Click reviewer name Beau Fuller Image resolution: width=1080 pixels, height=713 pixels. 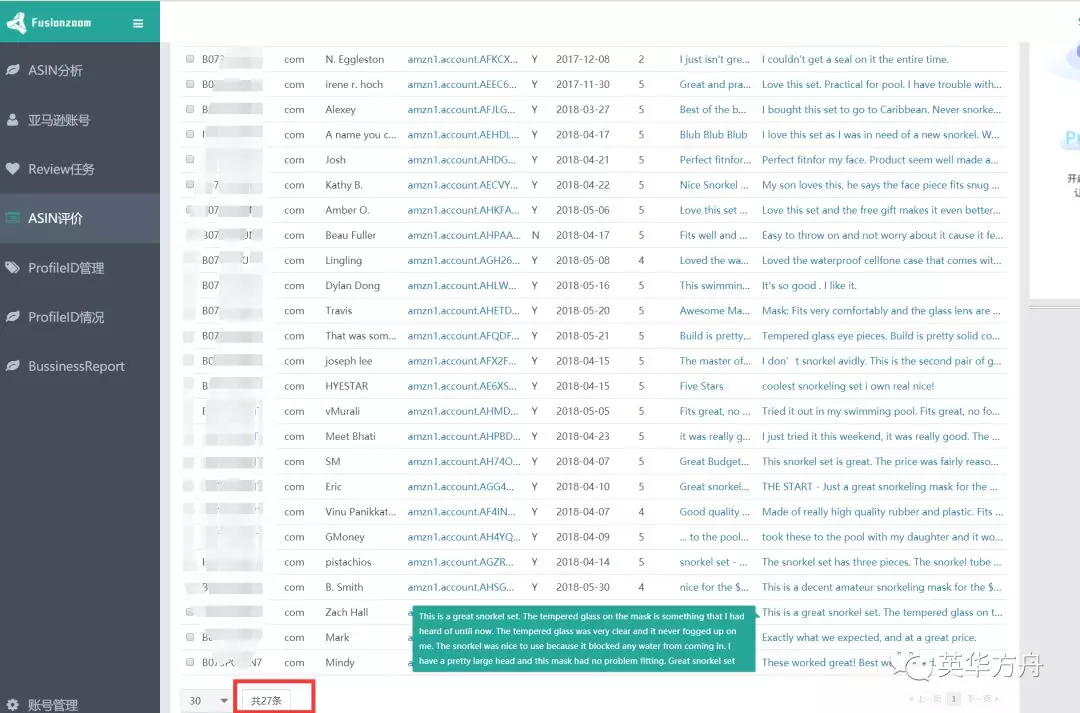coord(351,235)
